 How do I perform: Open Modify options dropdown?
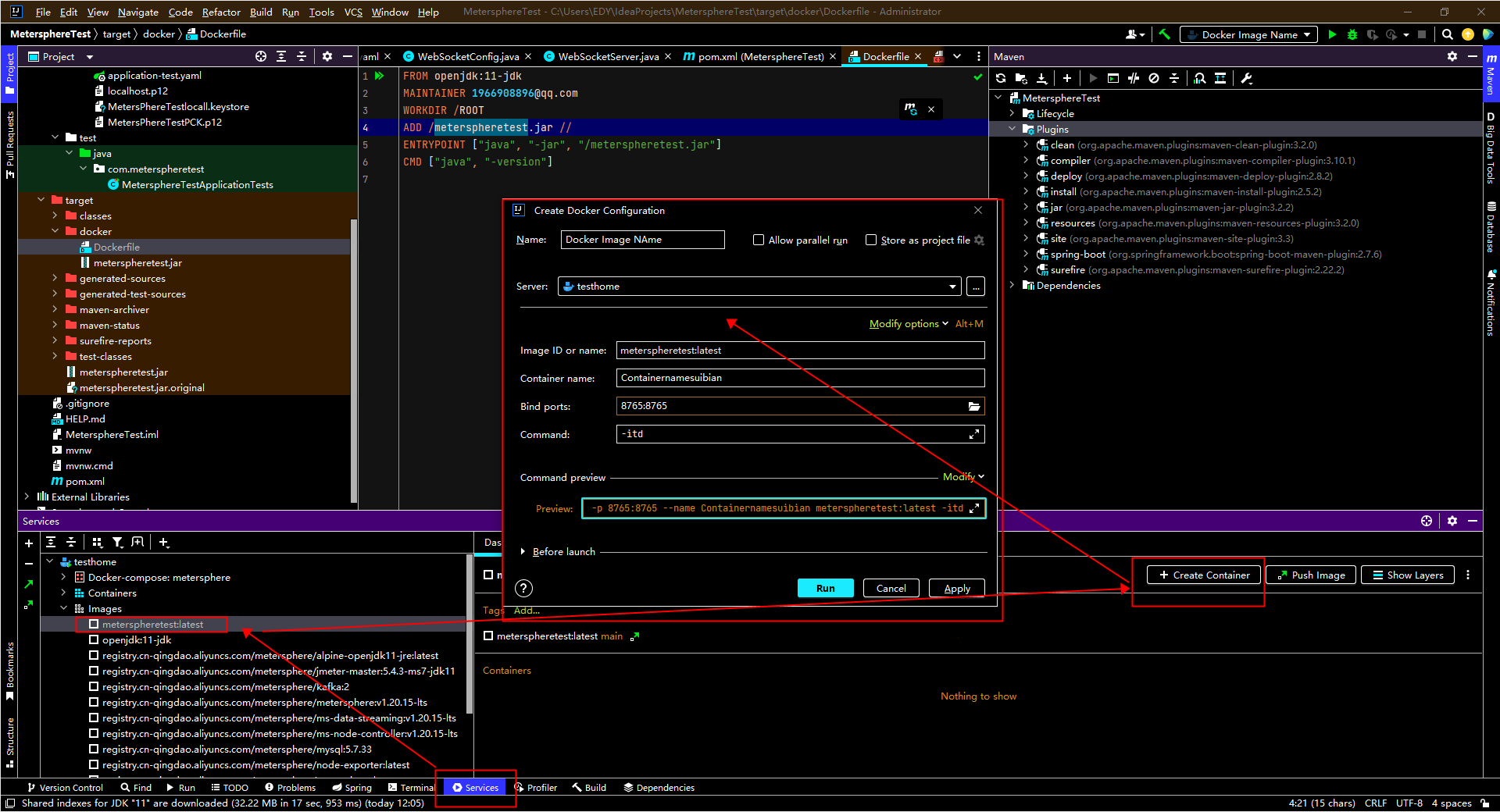(909, 323)
